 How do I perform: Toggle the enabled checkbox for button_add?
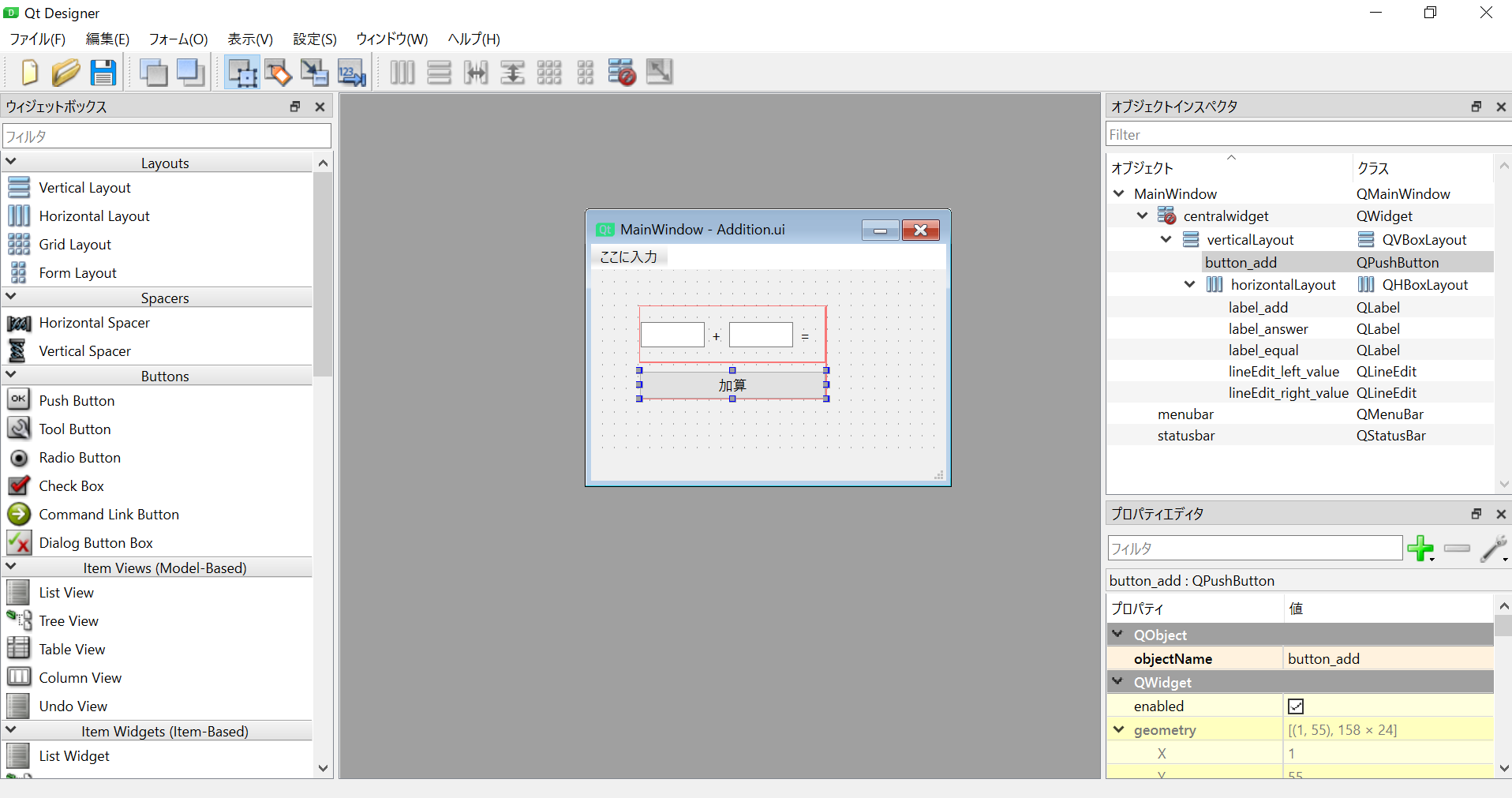(1295, 706)
